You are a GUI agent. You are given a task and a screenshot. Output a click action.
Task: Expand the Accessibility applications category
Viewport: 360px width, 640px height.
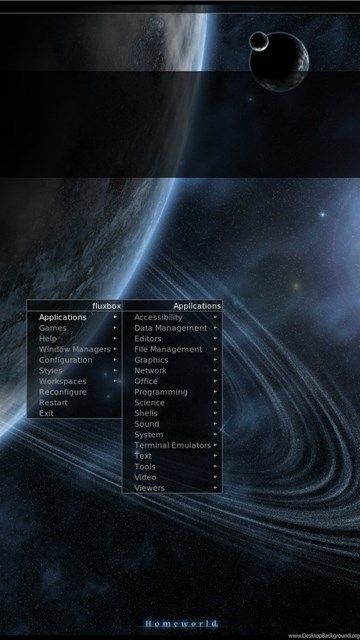(x=172, y=317)
